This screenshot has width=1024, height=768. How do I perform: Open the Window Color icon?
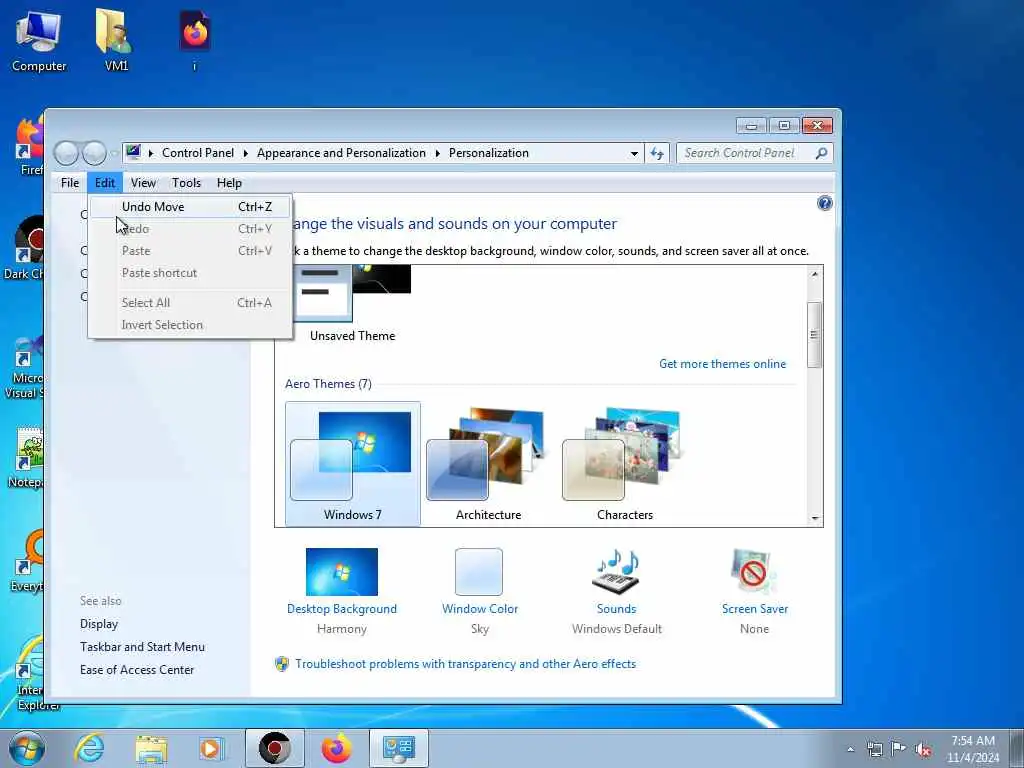[x=479, y=571]
